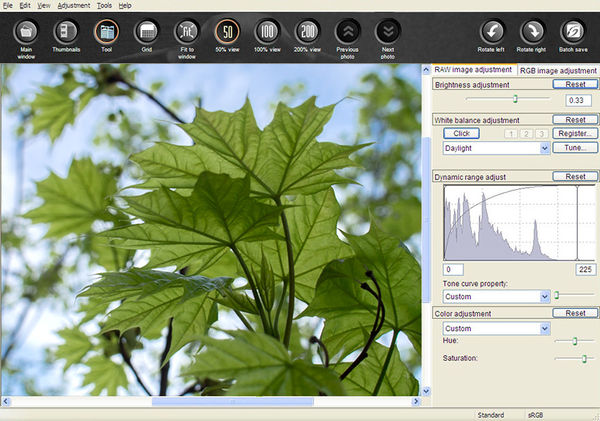This screenshot has width=600, height=421.
Task: Expand the Tone curve property dropdown
Action: [x=545, y=296]
